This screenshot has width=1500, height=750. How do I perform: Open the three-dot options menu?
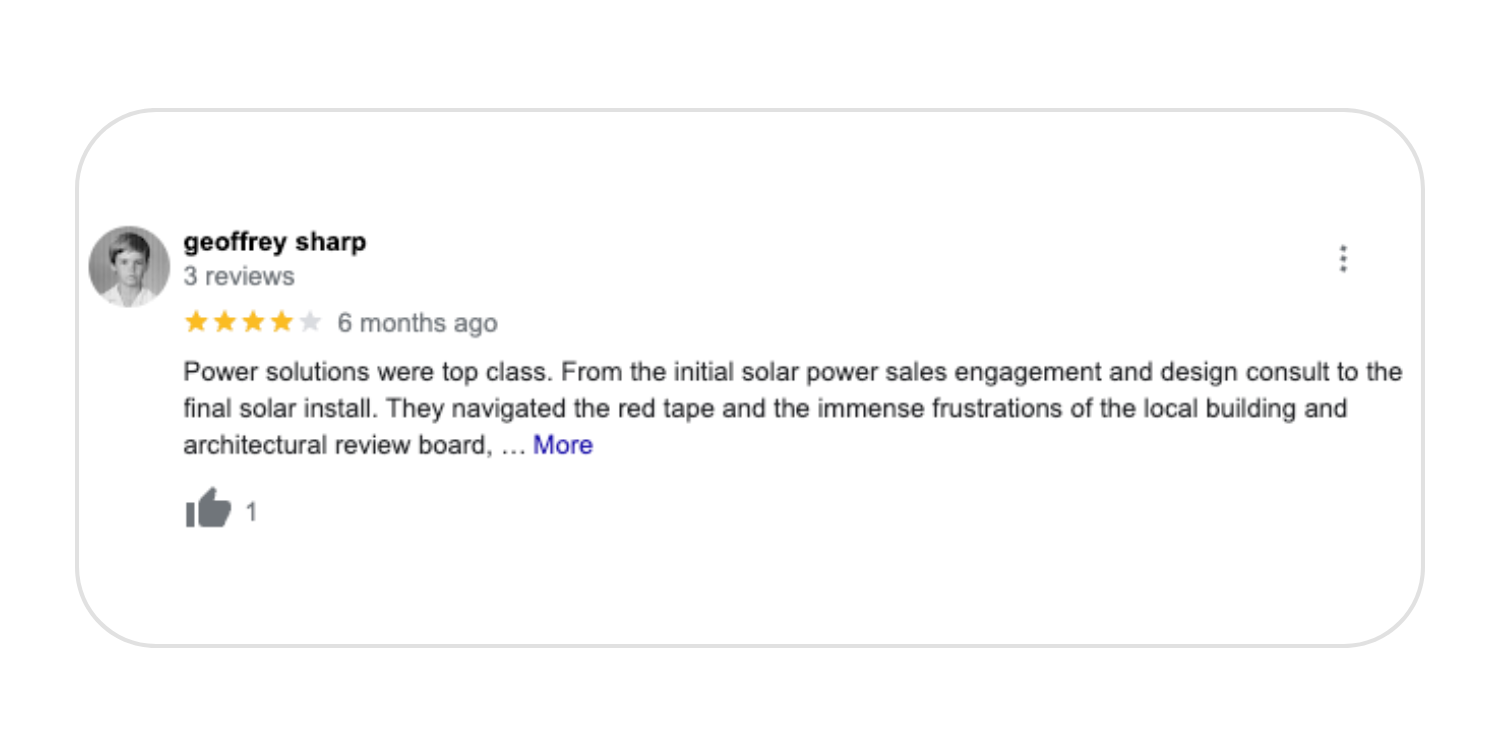[x=1343, y=259]
